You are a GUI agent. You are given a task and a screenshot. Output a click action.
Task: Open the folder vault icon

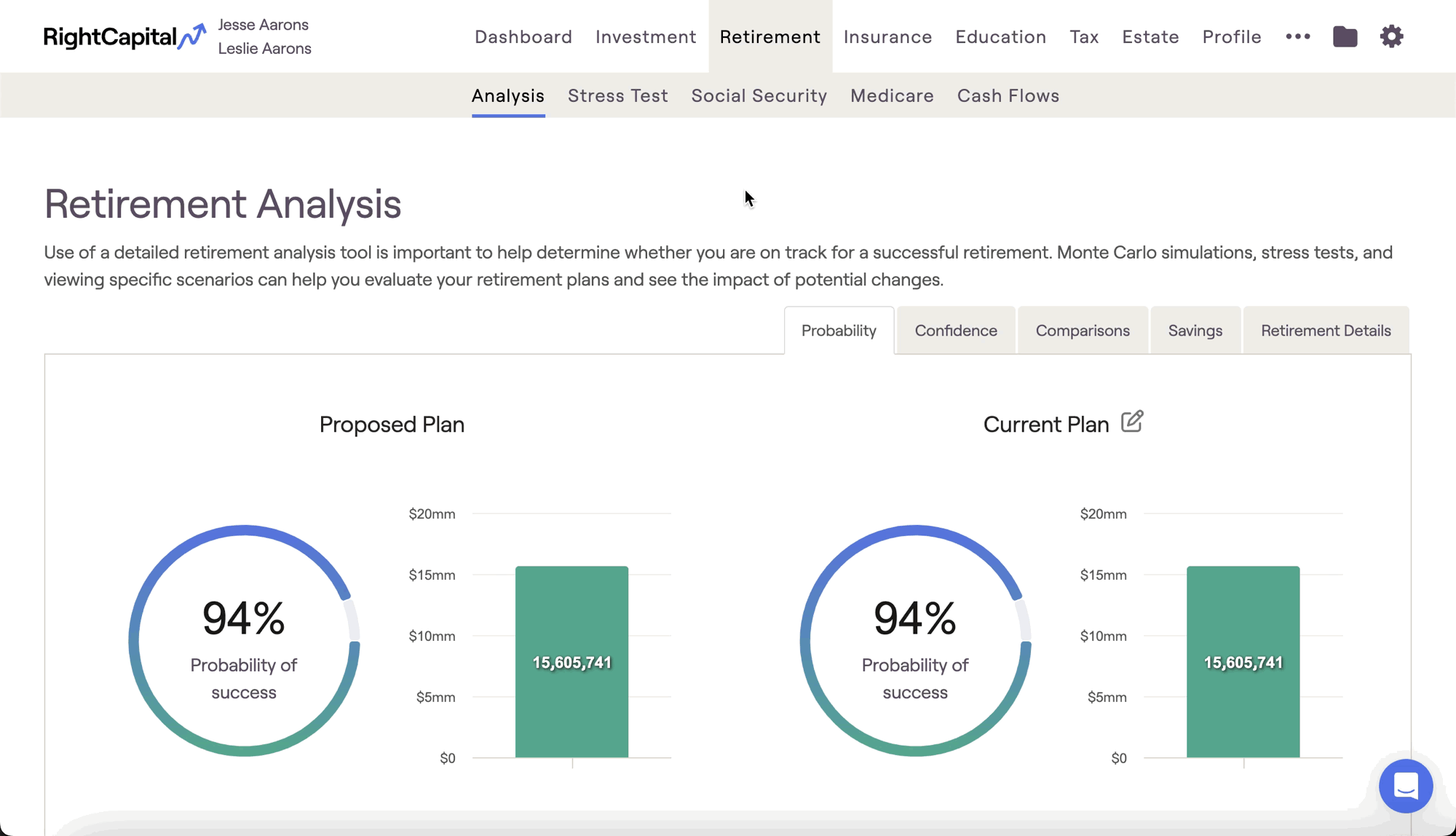point(1345,36)
